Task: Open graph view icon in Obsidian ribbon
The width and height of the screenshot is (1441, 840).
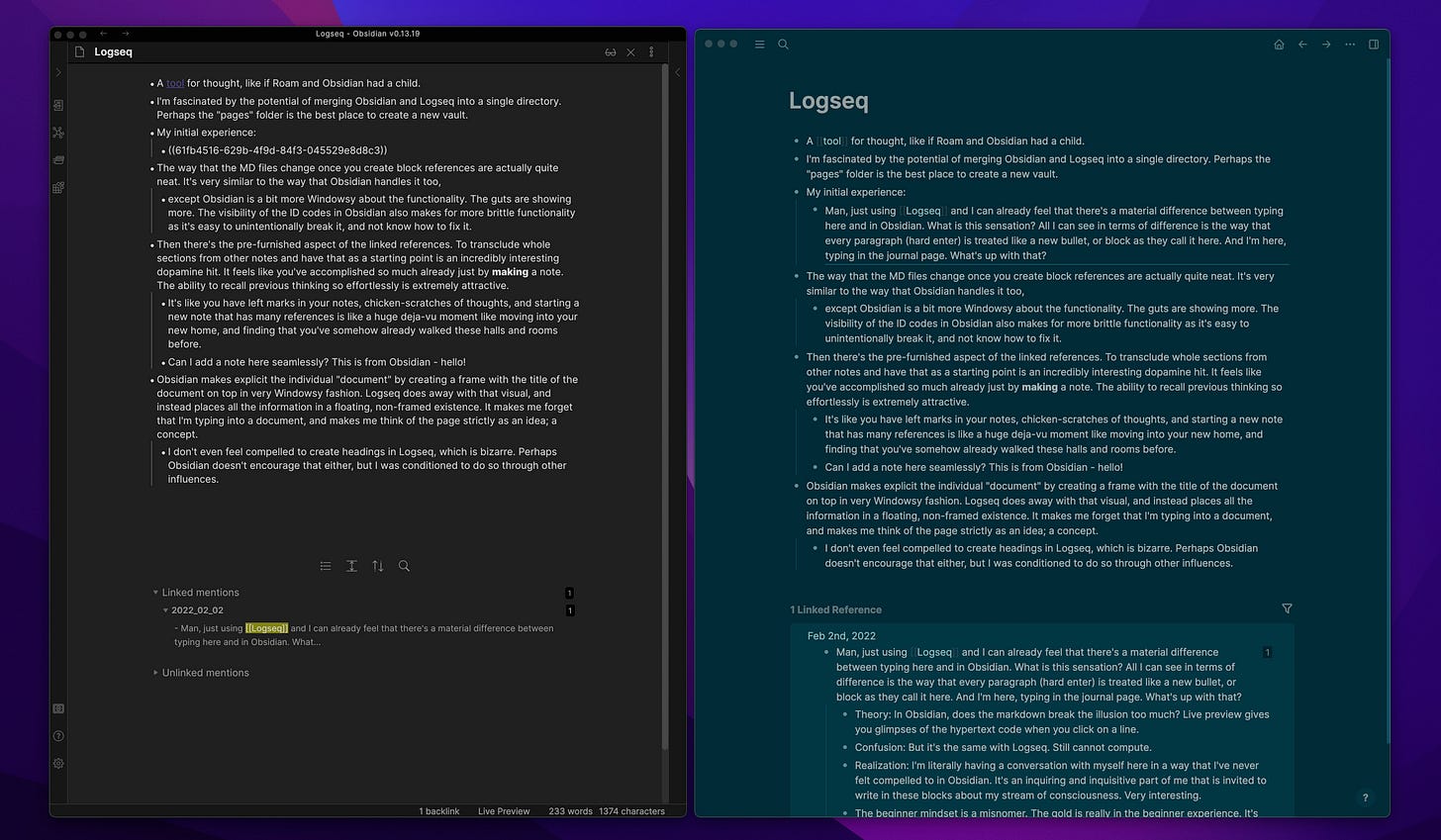Action: pyautogui.click(x=58, y=133)
